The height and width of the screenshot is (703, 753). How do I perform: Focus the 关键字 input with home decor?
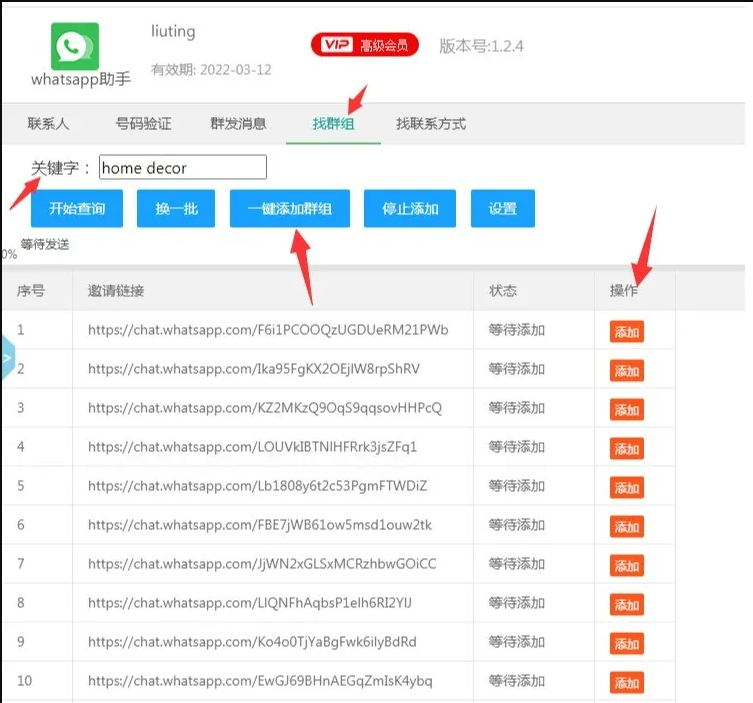click(x=182, y=167)
